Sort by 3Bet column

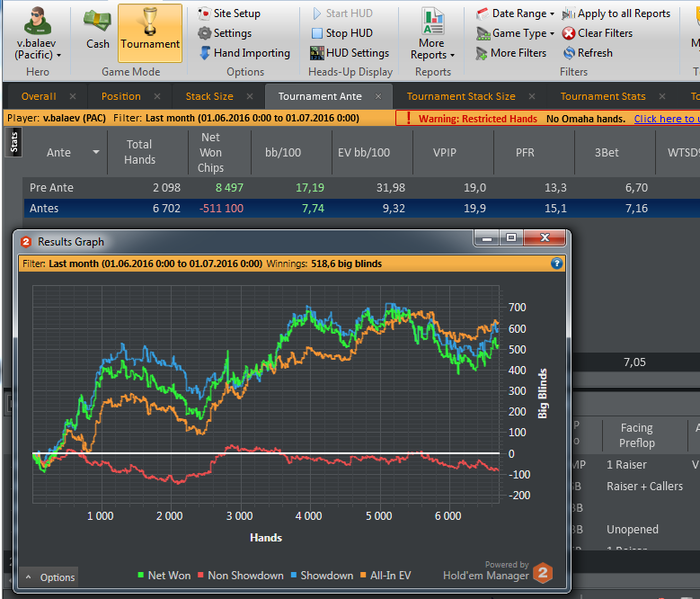(607, 152)
